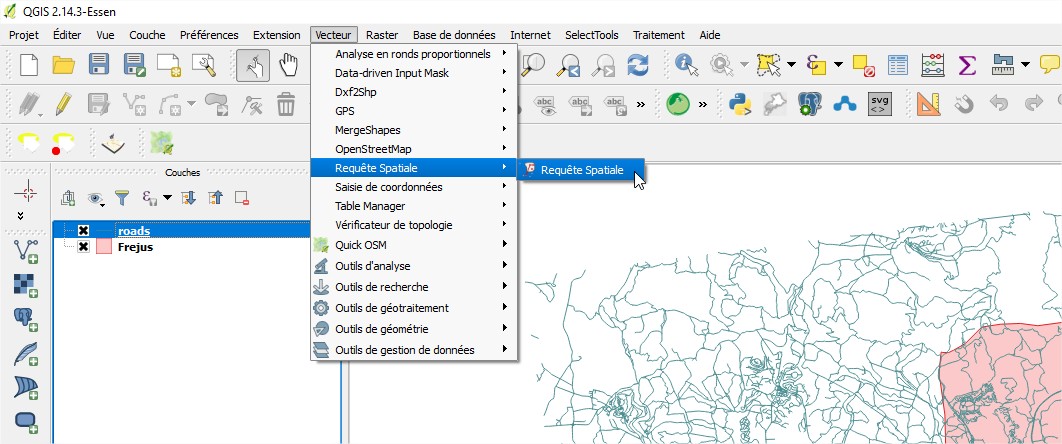1062x444 pixels.
Task: Deselect features from all layers
Action: pyautogui.click(x=864, y=65)
